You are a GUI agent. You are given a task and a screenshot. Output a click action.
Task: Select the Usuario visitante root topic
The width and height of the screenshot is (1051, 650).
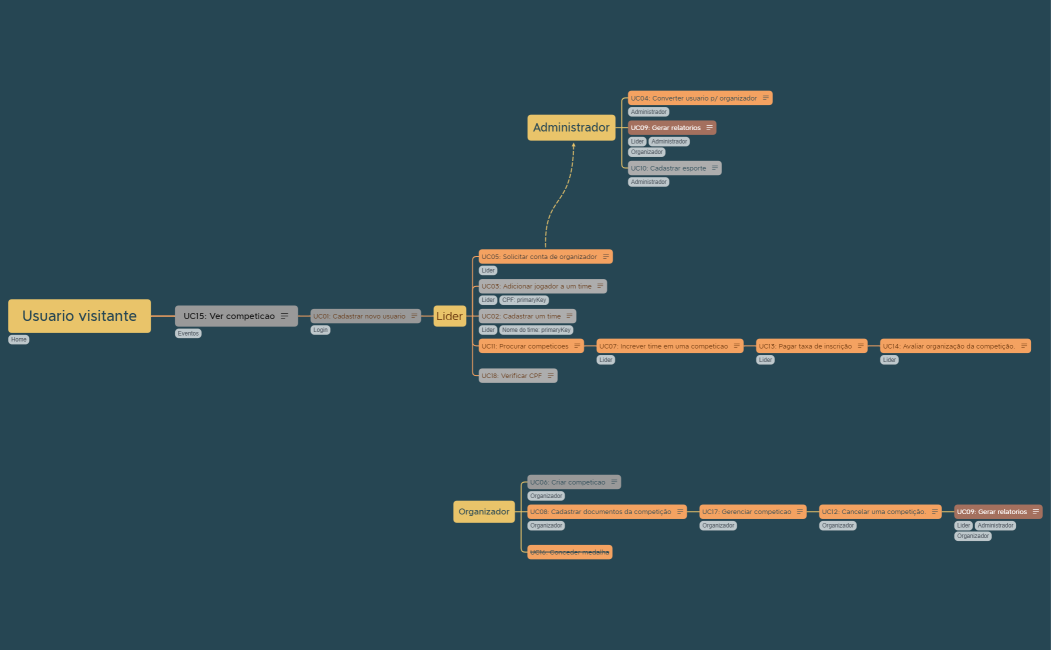[79, 316]
